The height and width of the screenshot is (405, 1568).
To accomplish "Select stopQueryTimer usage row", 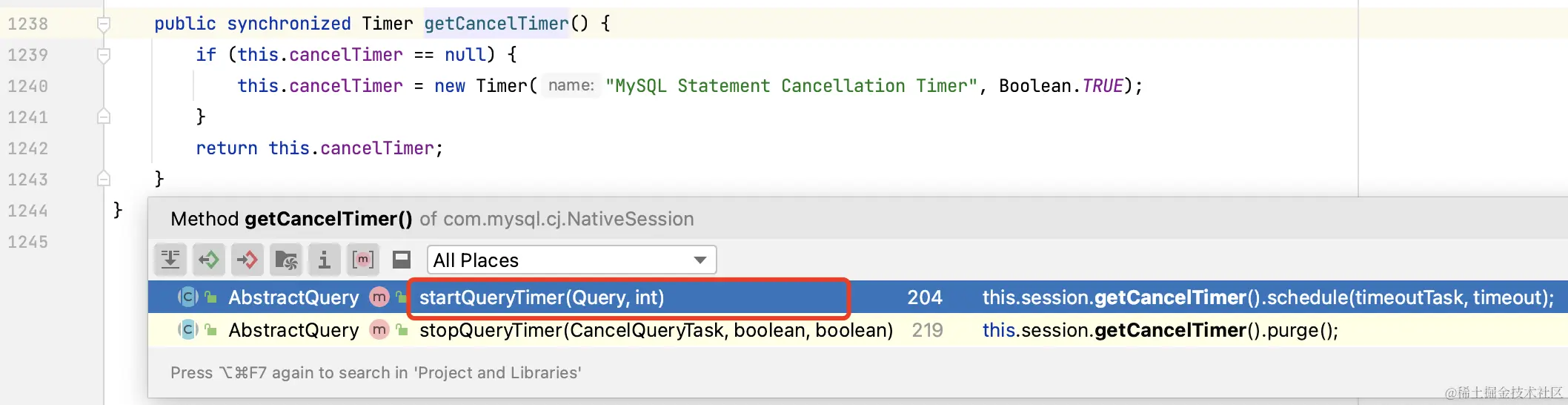I will pos(857,330).
